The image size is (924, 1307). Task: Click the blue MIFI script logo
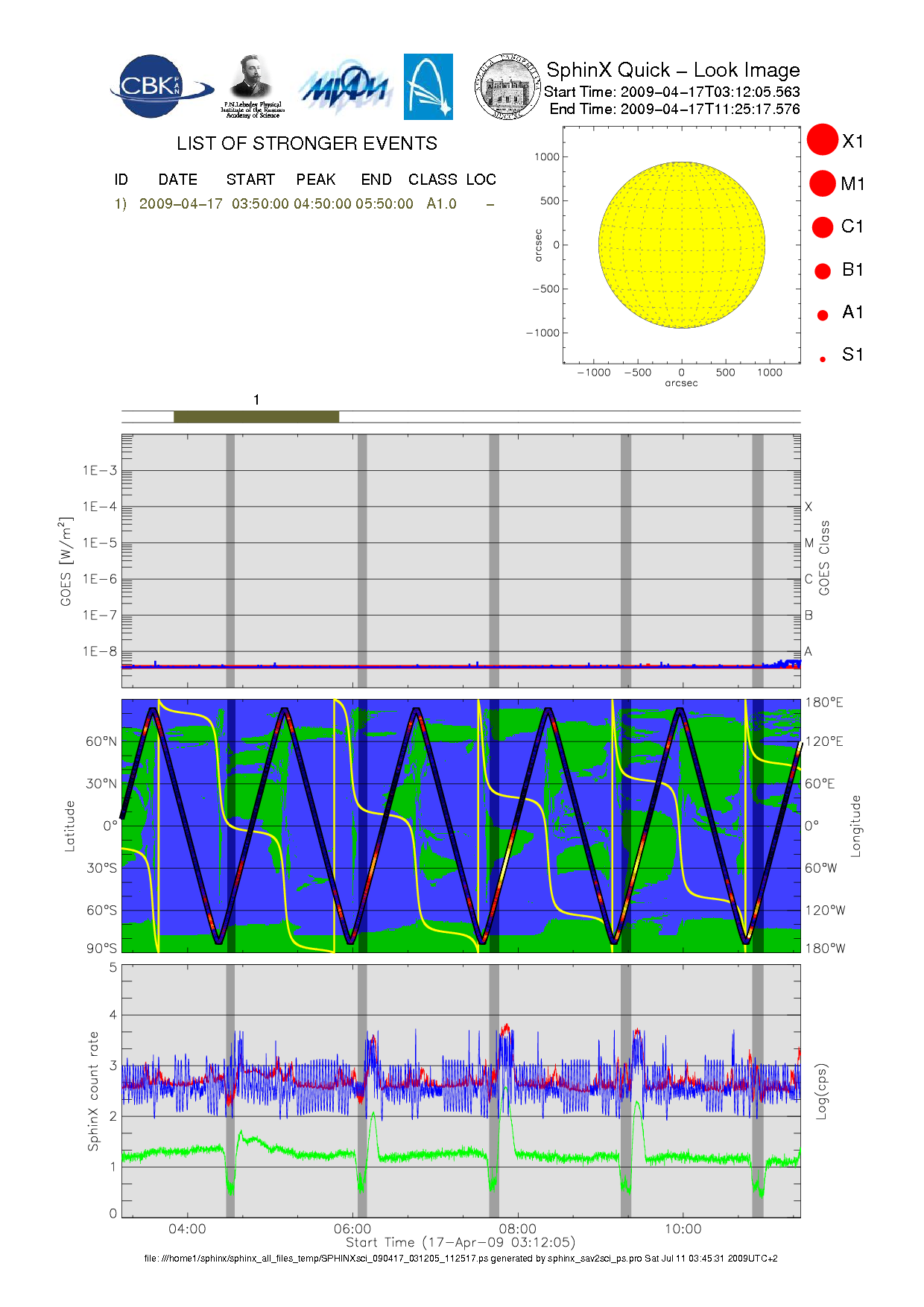pos(345,88)
